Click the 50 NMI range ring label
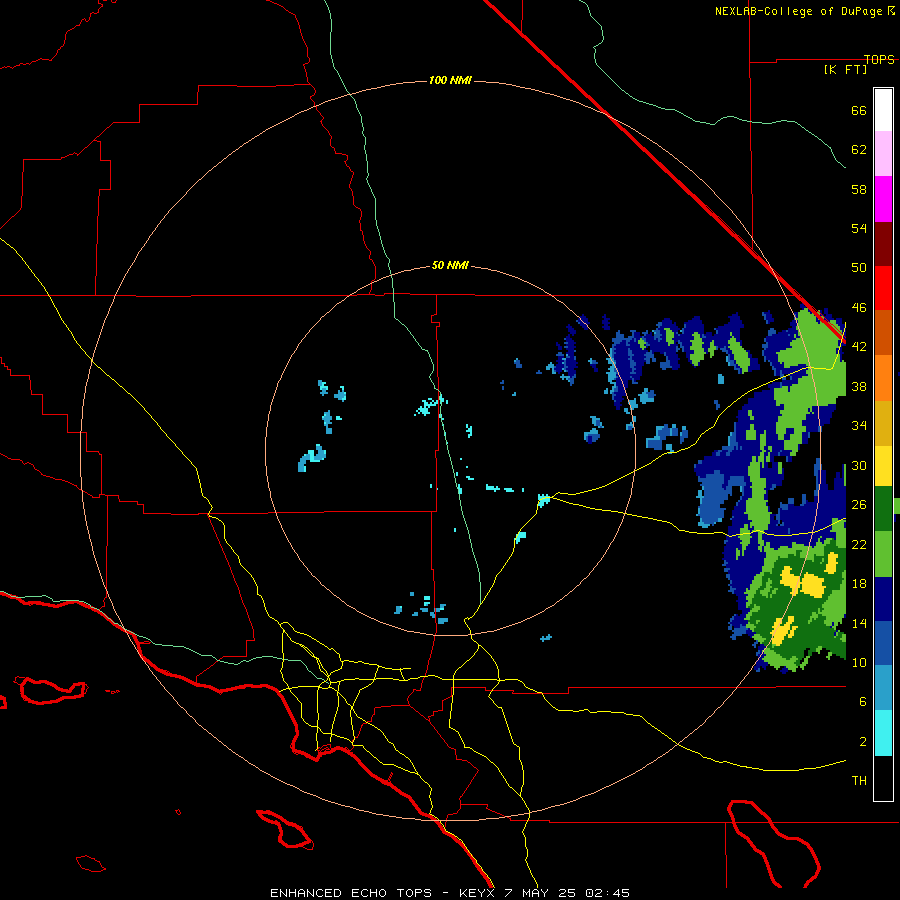The width and height of the screenshot is (900, 900). click(x=450, y=265)
